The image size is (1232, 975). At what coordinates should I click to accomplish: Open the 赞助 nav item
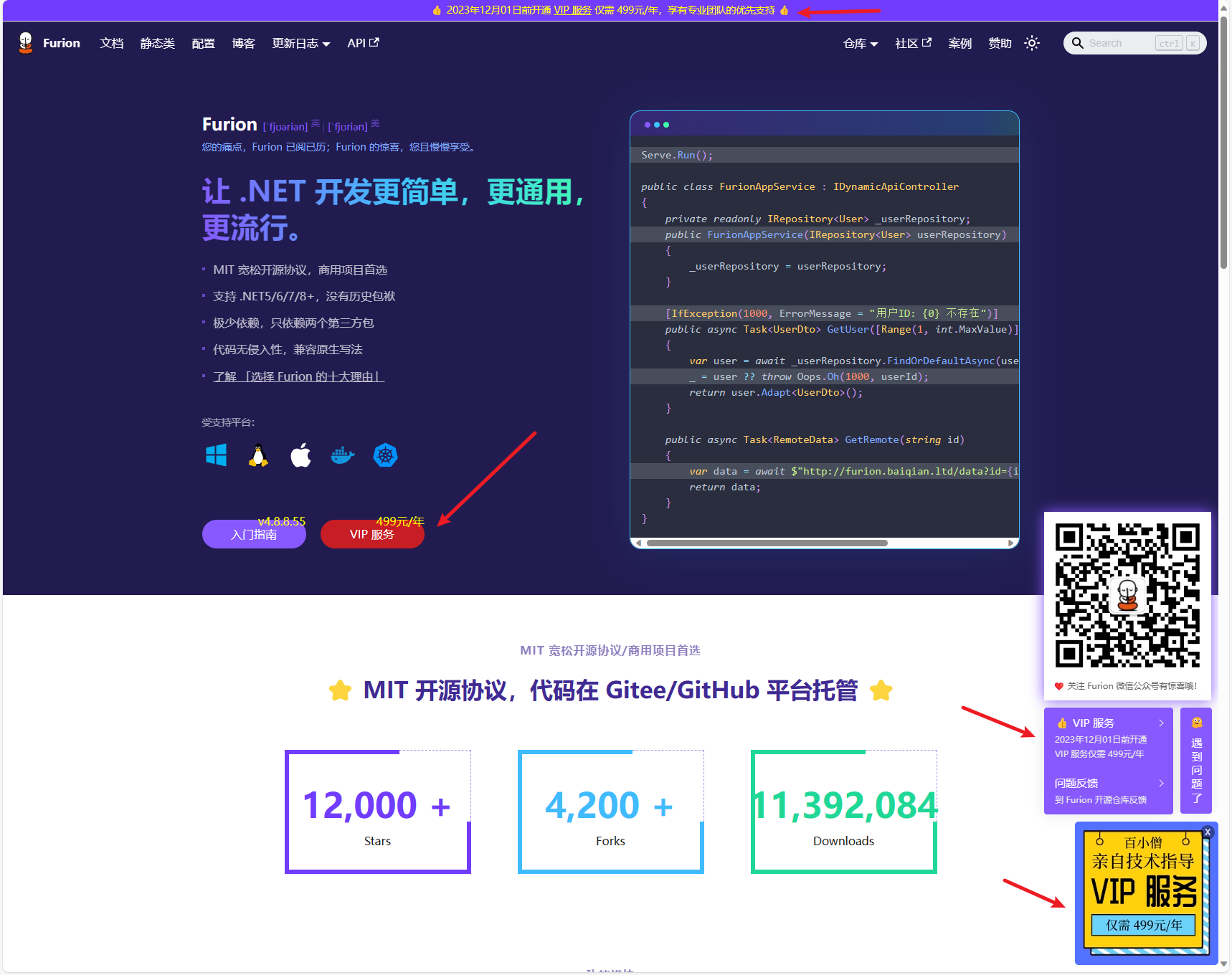1000,43
